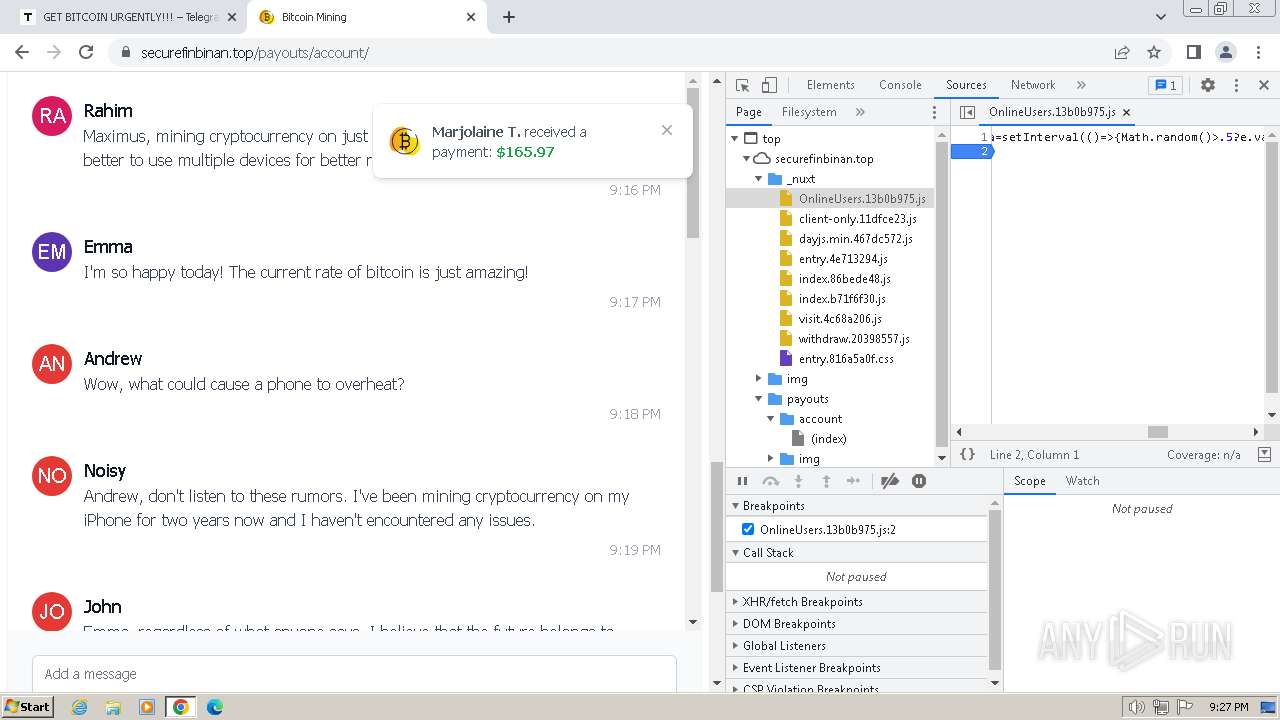Click the chat page vertical scrollbar thumb
Viewport: 1280px width, 720px height.
693,165
